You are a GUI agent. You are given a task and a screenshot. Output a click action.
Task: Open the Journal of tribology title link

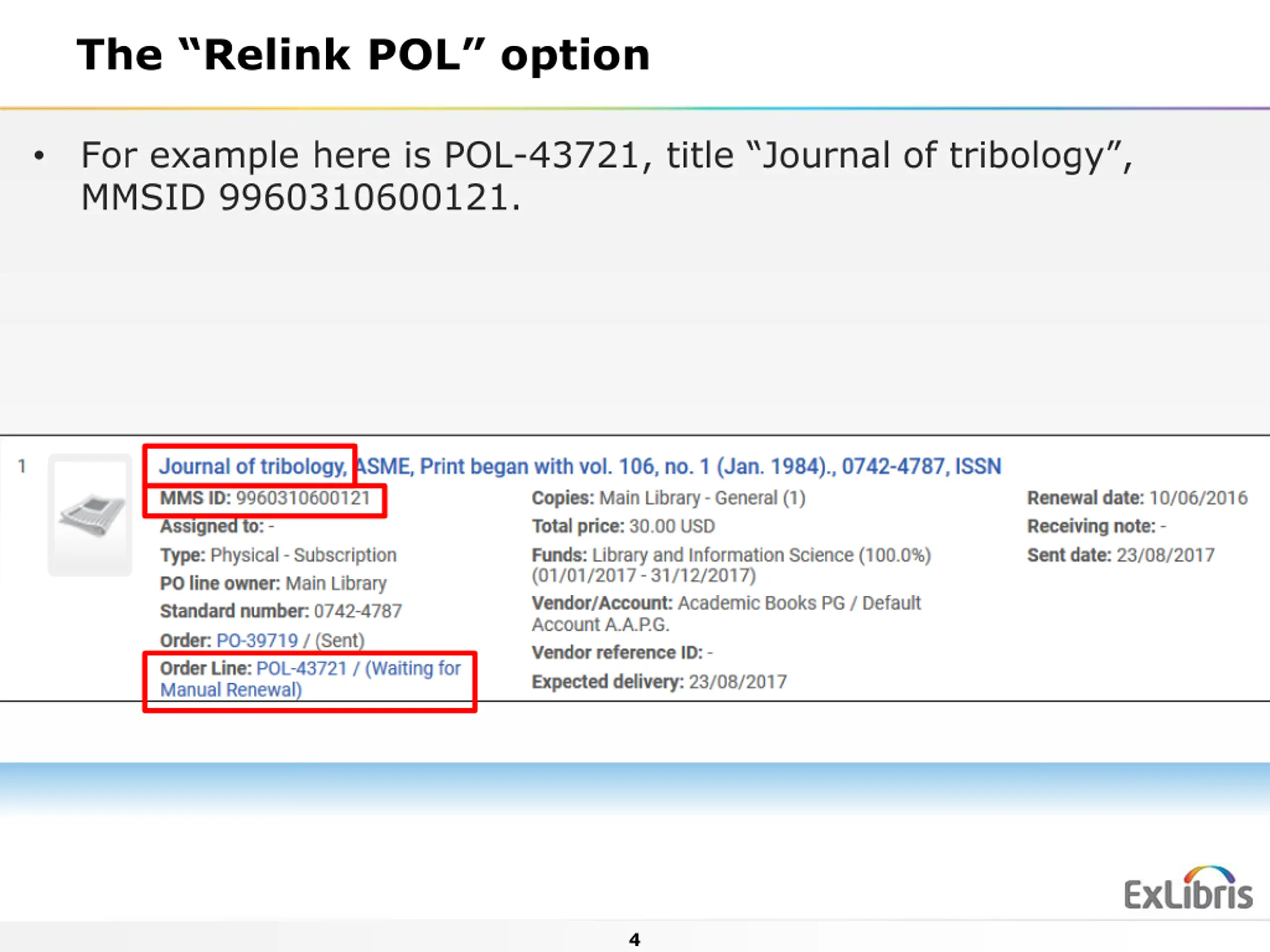point(580,466)
